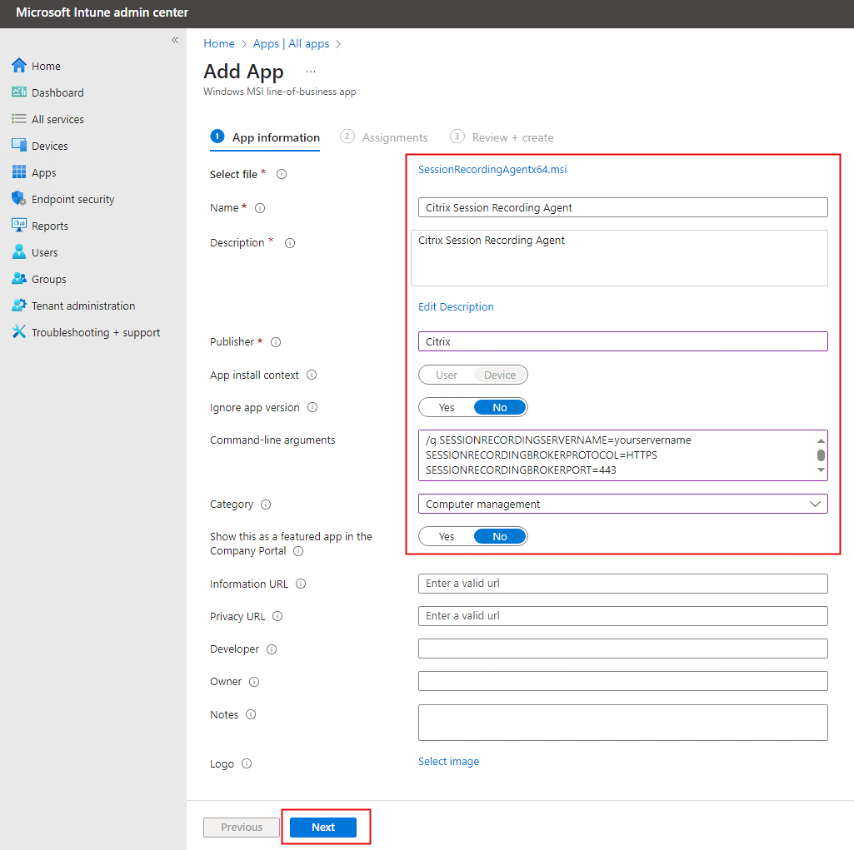
Task: Set featured app in Company Portal to Yes
Action: pyautogui.click(x=446, y=536)
